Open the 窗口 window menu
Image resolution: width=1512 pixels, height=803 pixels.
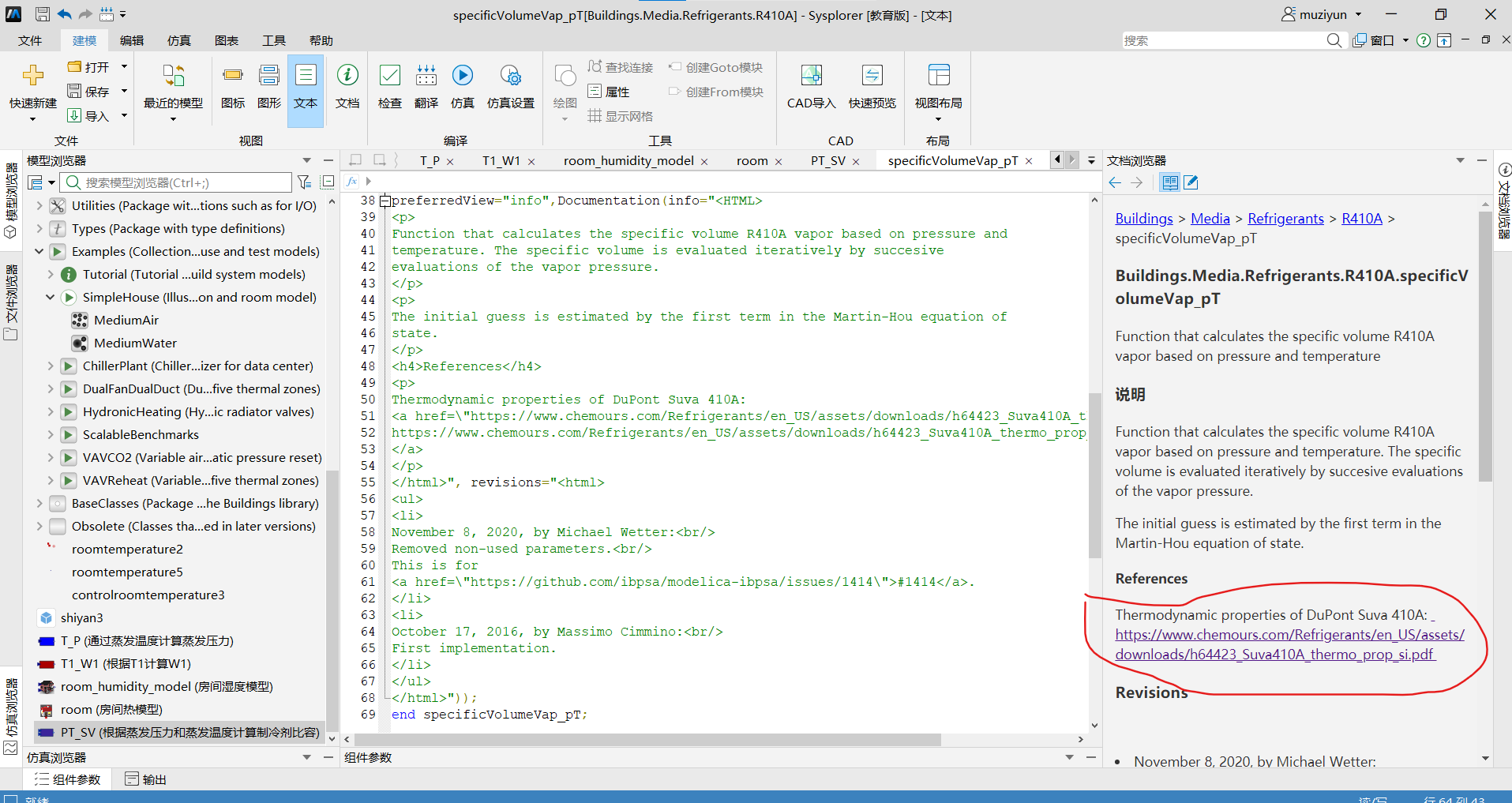1381,40
